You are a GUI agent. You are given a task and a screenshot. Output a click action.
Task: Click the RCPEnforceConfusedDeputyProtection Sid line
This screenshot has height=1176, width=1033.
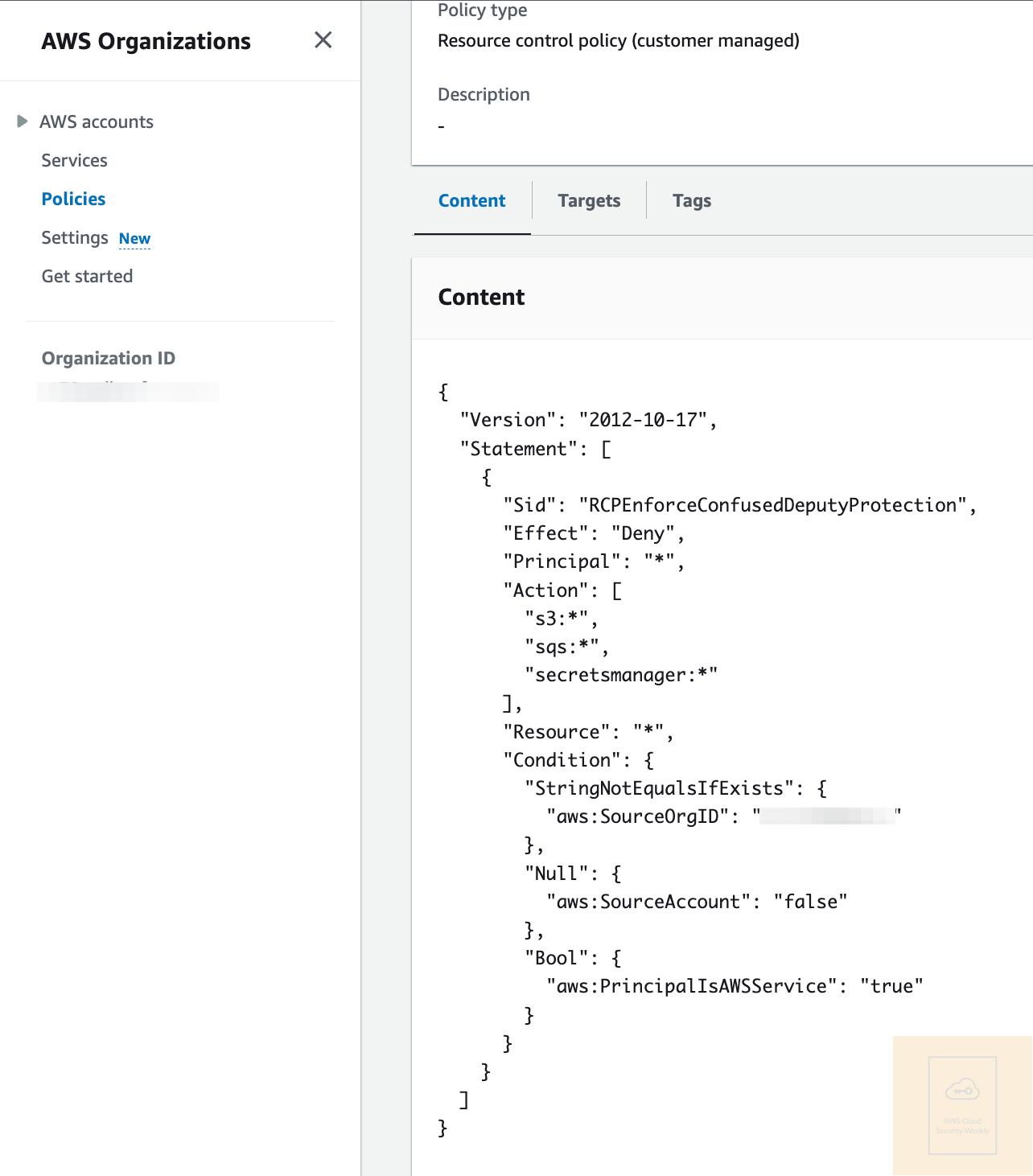(740, 505)
